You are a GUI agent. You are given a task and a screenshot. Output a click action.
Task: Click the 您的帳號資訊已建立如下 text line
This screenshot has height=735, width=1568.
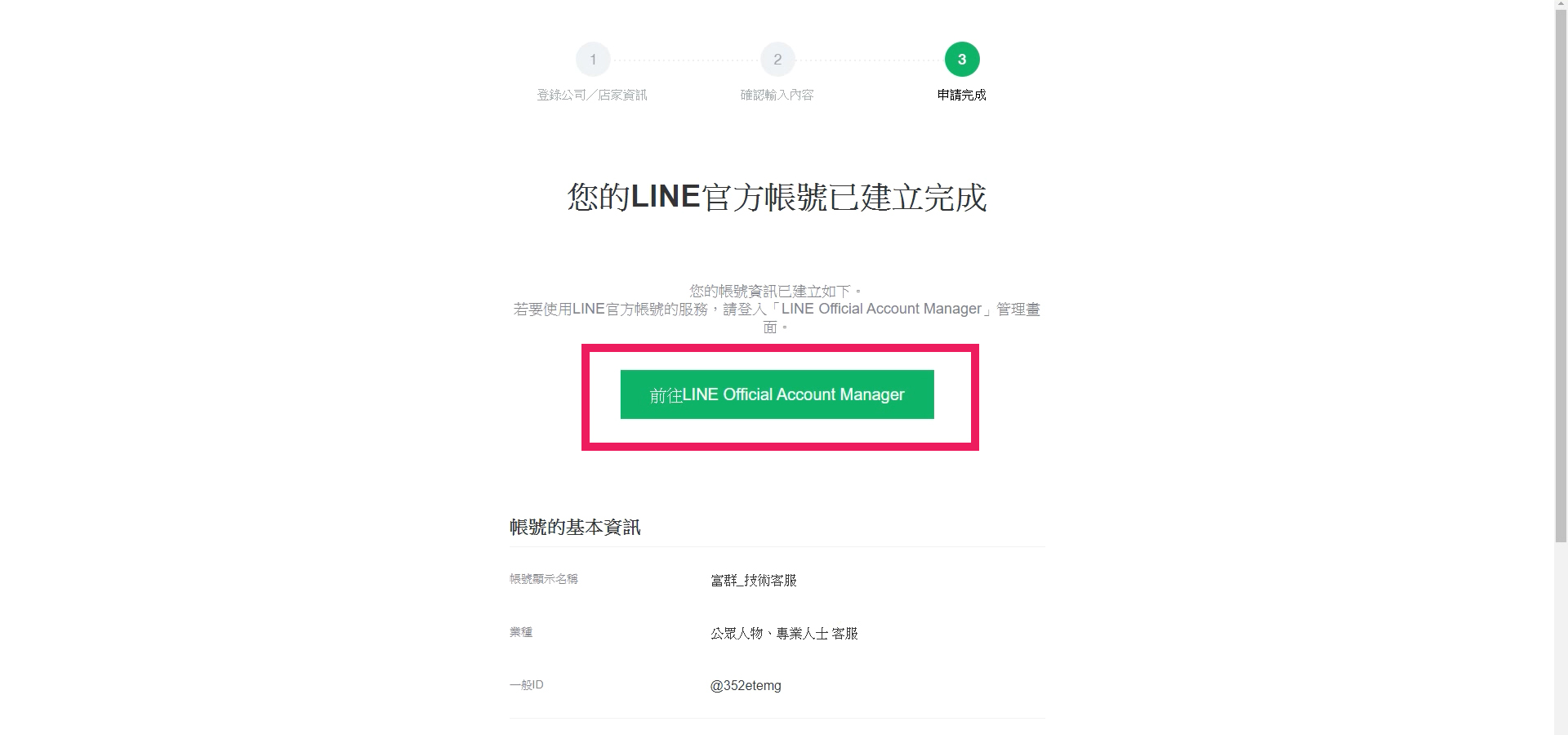pyautogui.click(x=775, y=291)
